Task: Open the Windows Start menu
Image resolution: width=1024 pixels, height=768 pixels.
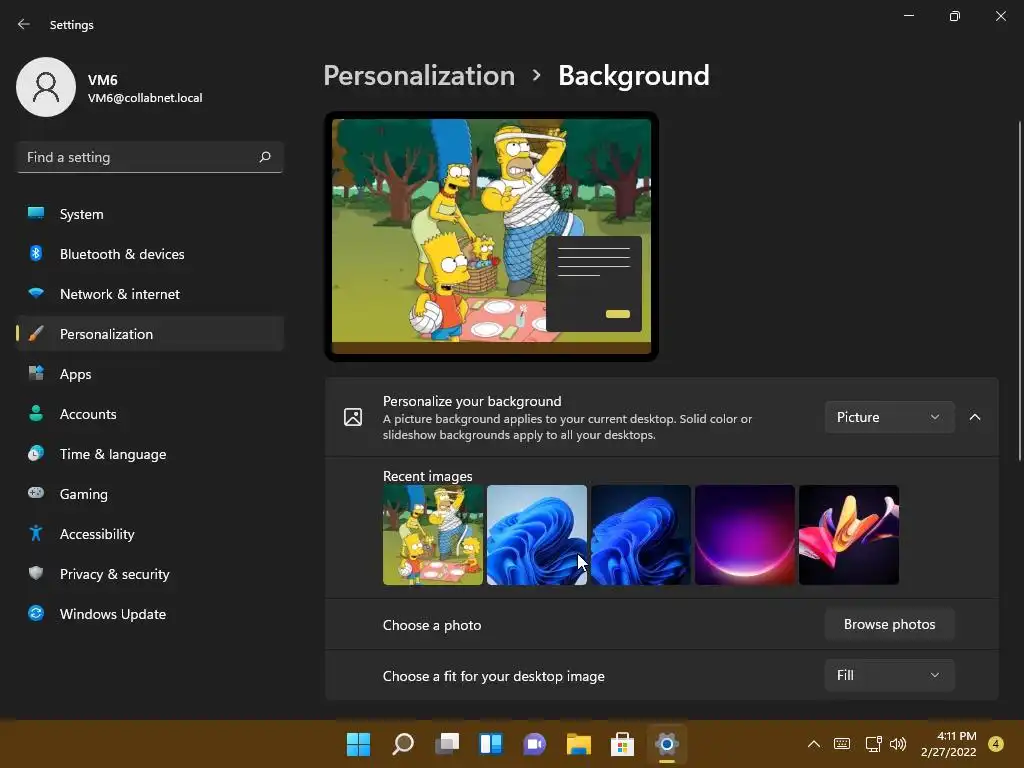Action: (358, 744)
